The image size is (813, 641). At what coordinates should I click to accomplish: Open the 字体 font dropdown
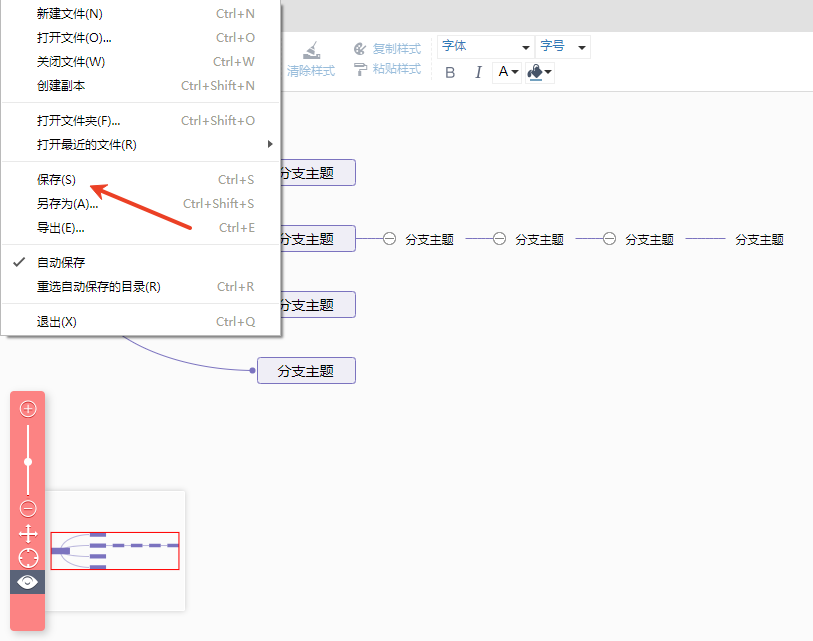(486, 47)
